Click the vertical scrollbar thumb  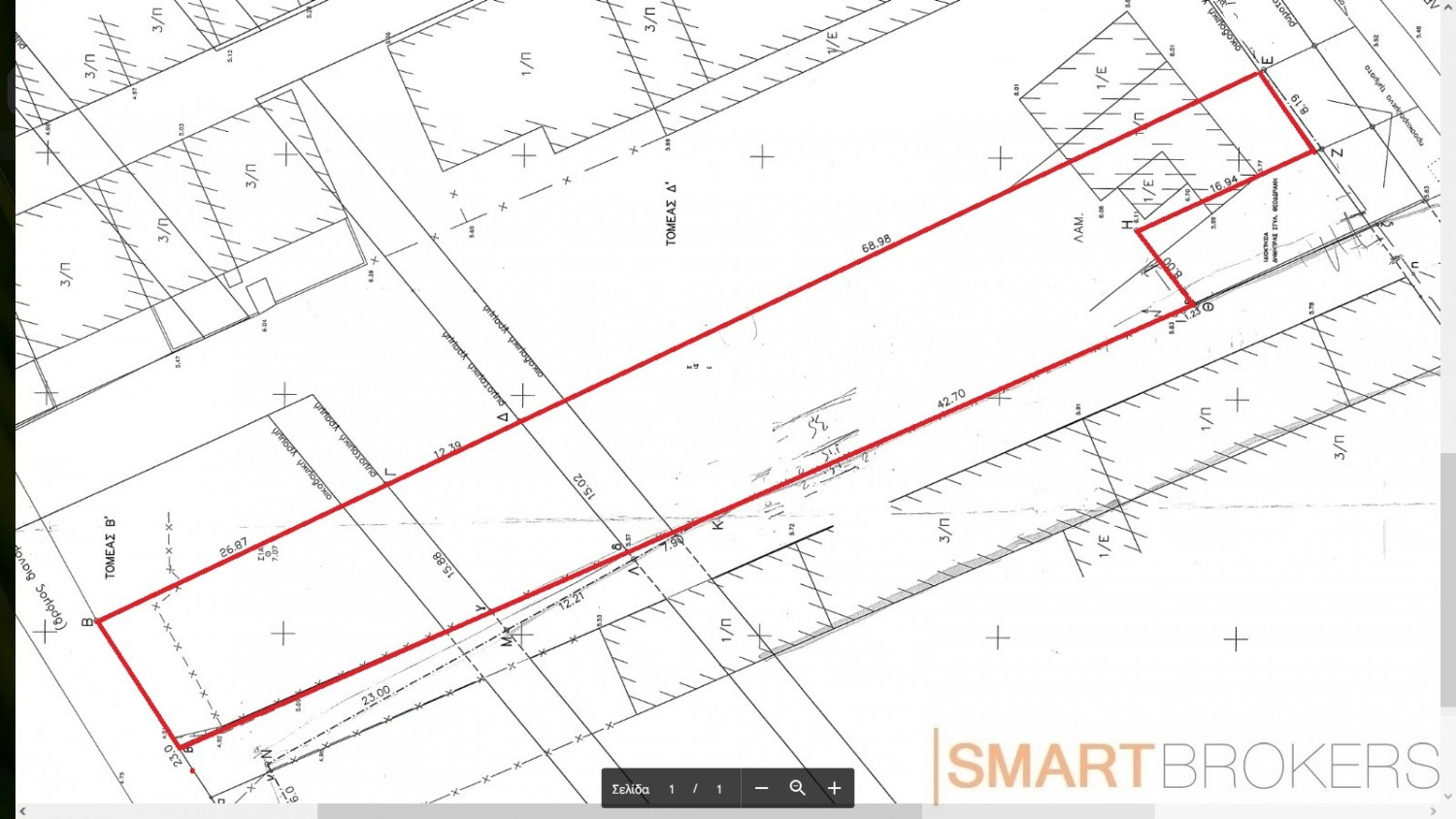click(1448, 579)
